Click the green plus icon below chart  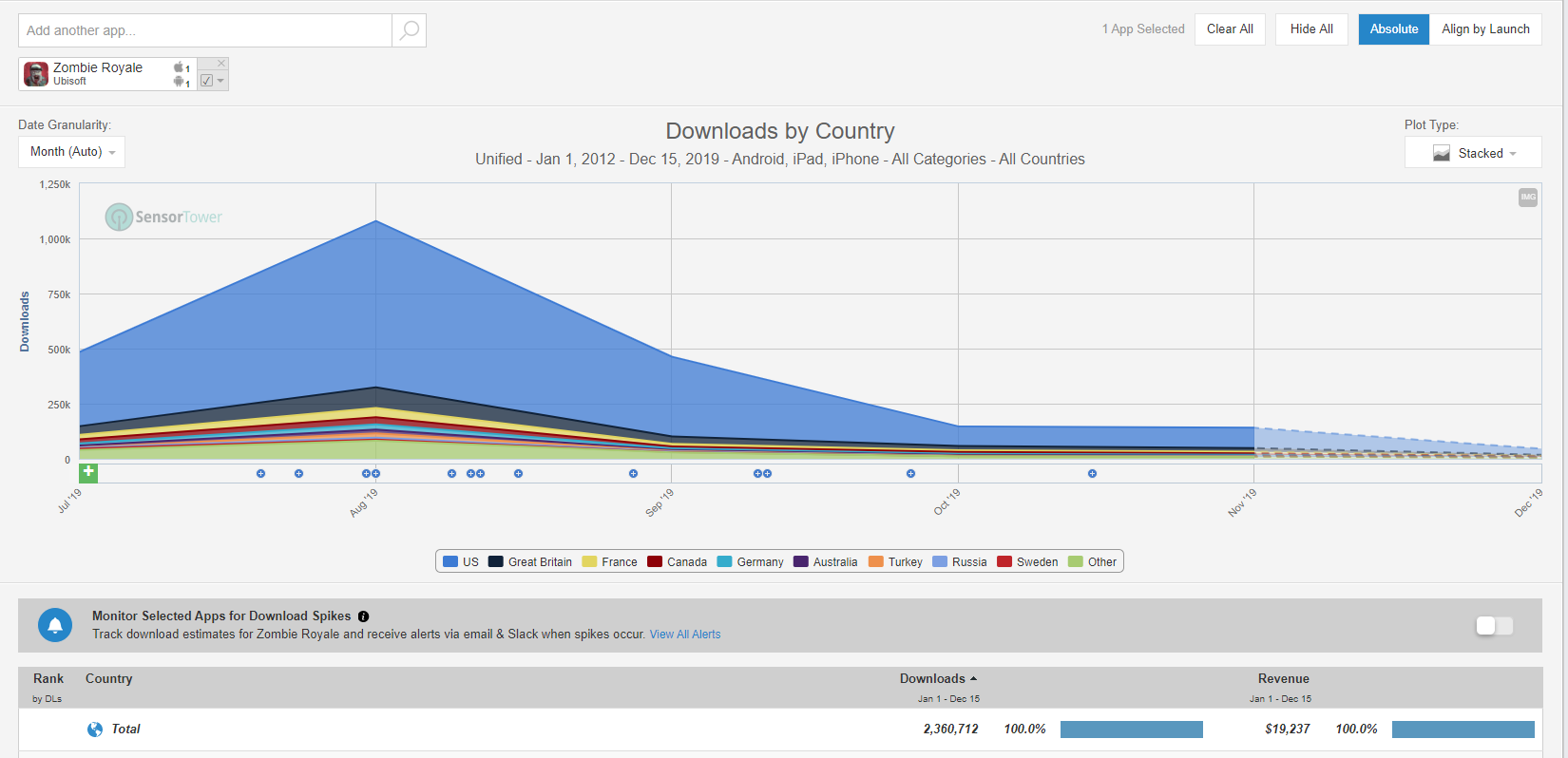pyautogui.click(x=88, y=472)
